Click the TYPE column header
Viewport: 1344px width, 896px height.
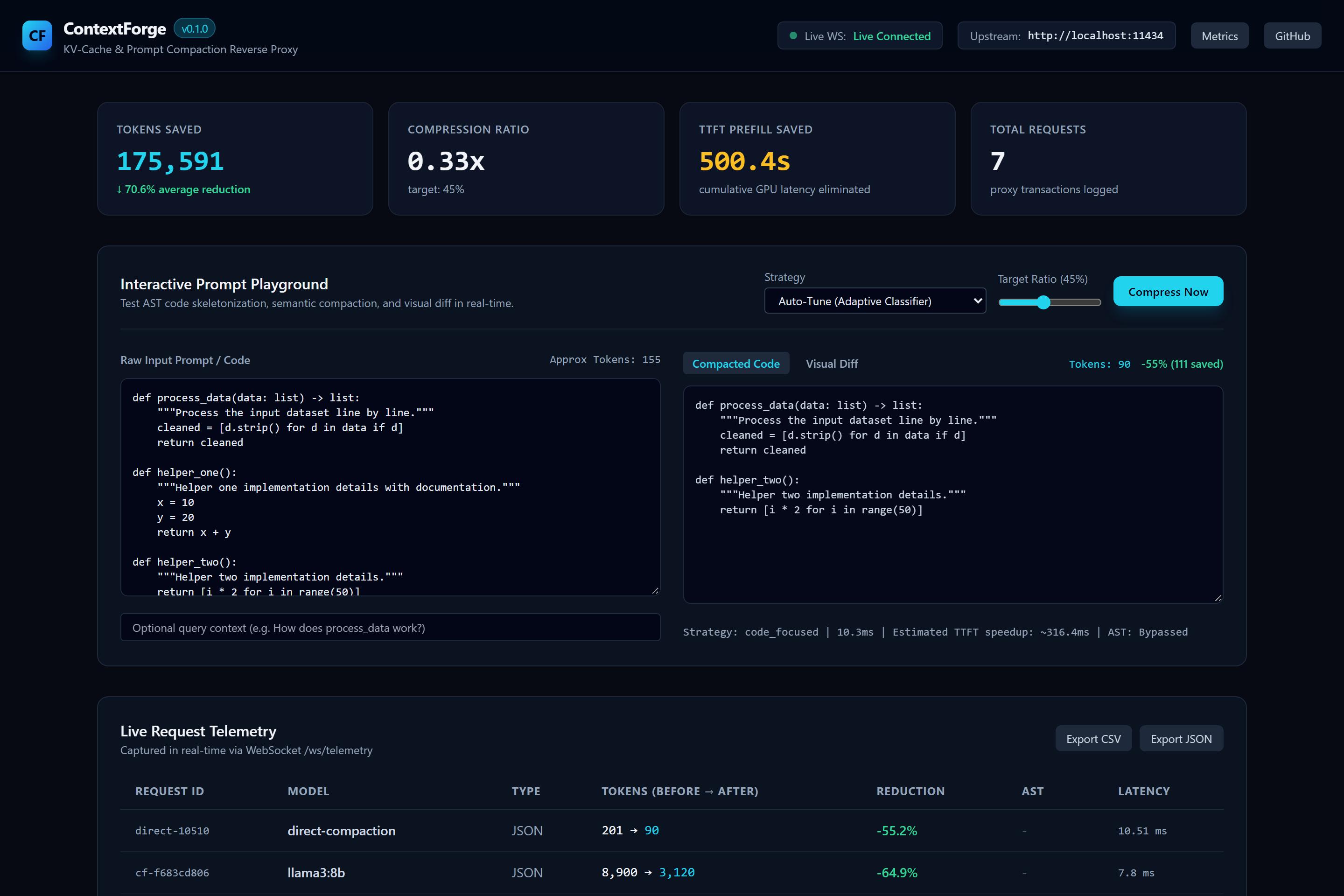pyautogui.click(x=526, y=791)
